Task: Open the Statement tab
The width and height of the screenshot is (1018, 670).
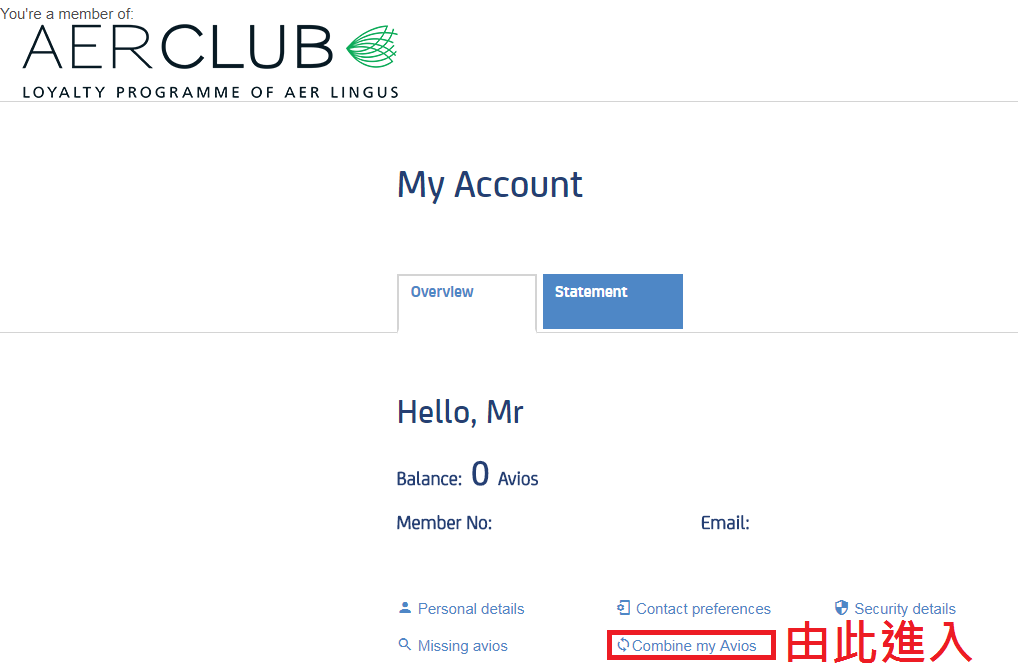Action: click(x=612, y=301)
